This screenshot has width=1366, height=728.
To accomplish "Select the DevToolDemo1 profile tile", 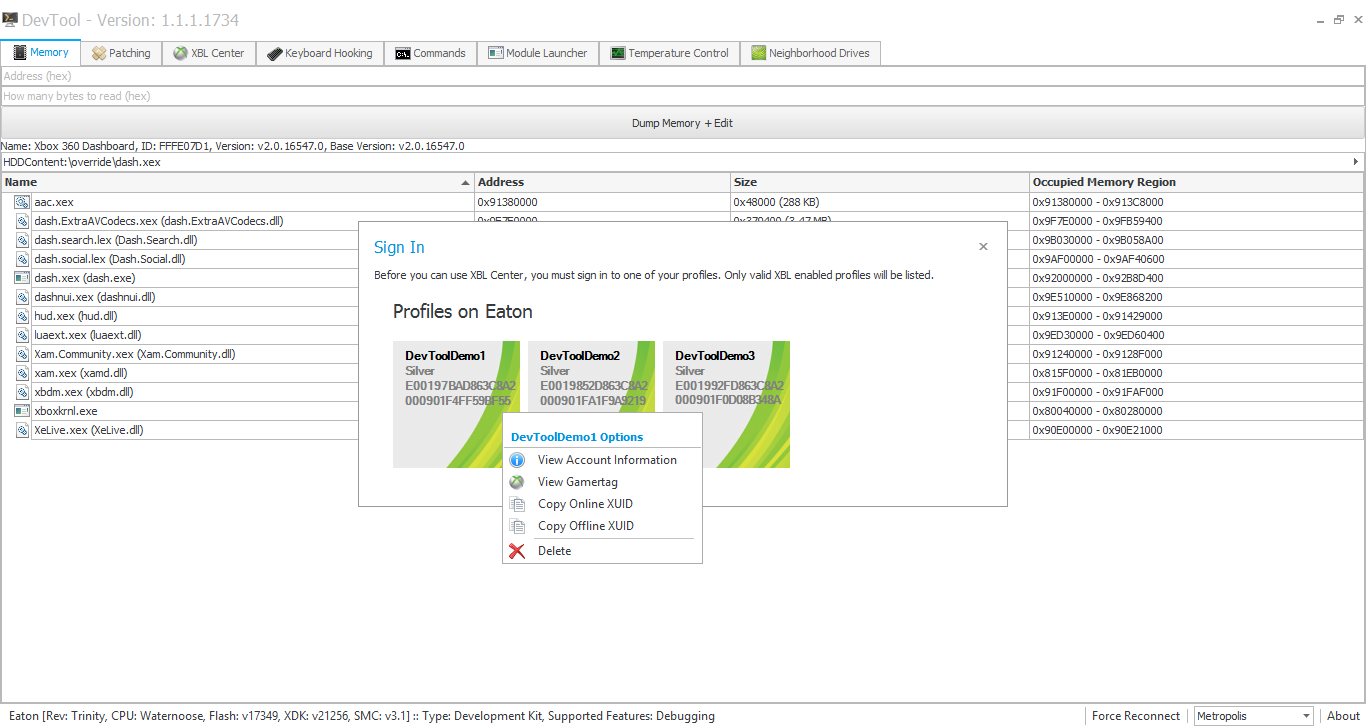I will 456,405.
